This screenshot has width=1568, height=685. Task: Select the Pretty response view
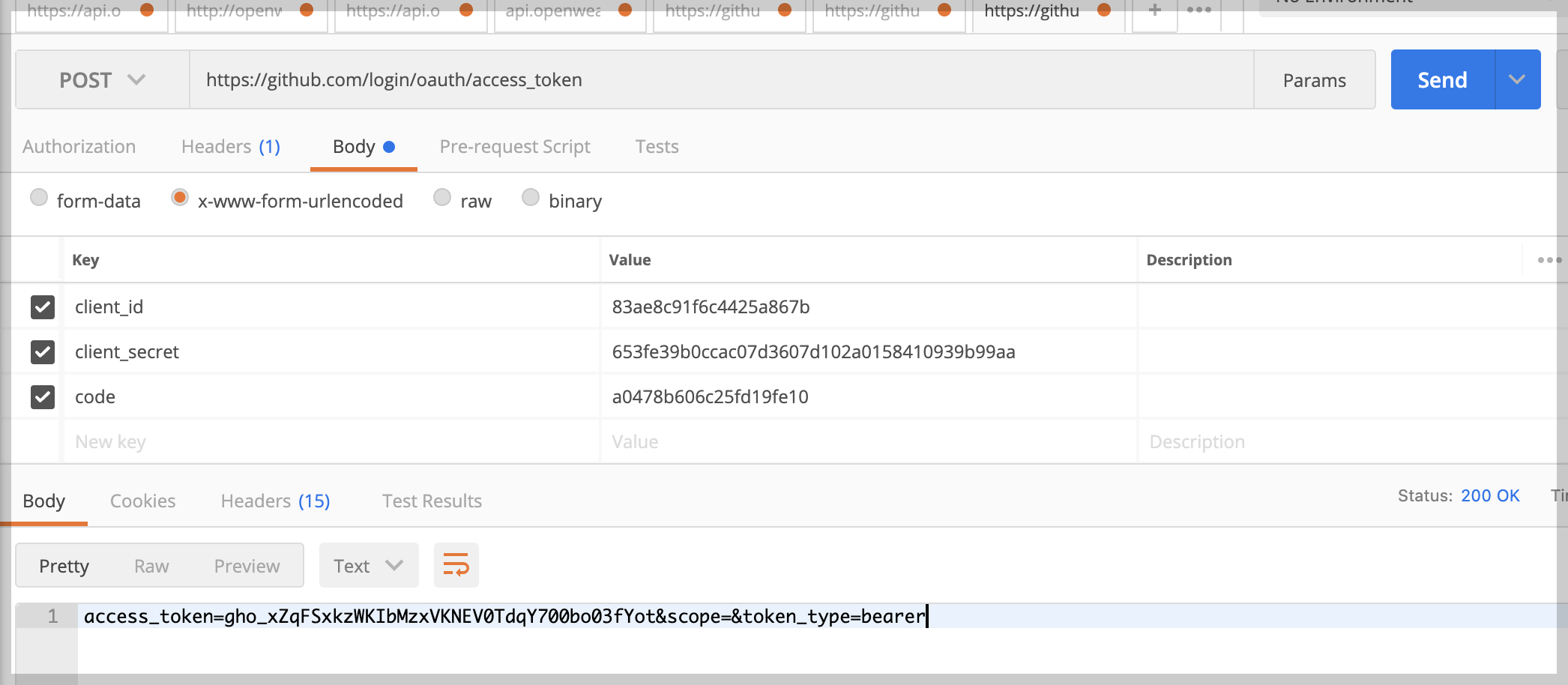[x=64, y=566]
